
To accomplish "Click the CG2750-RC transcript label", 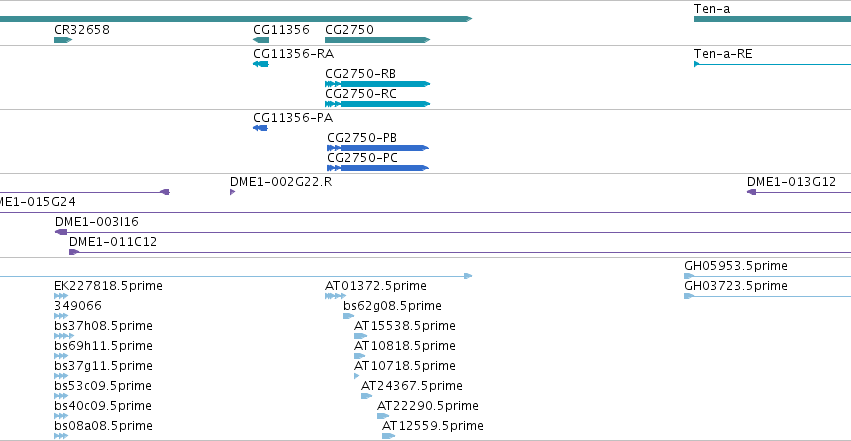I will click(360, 94).
